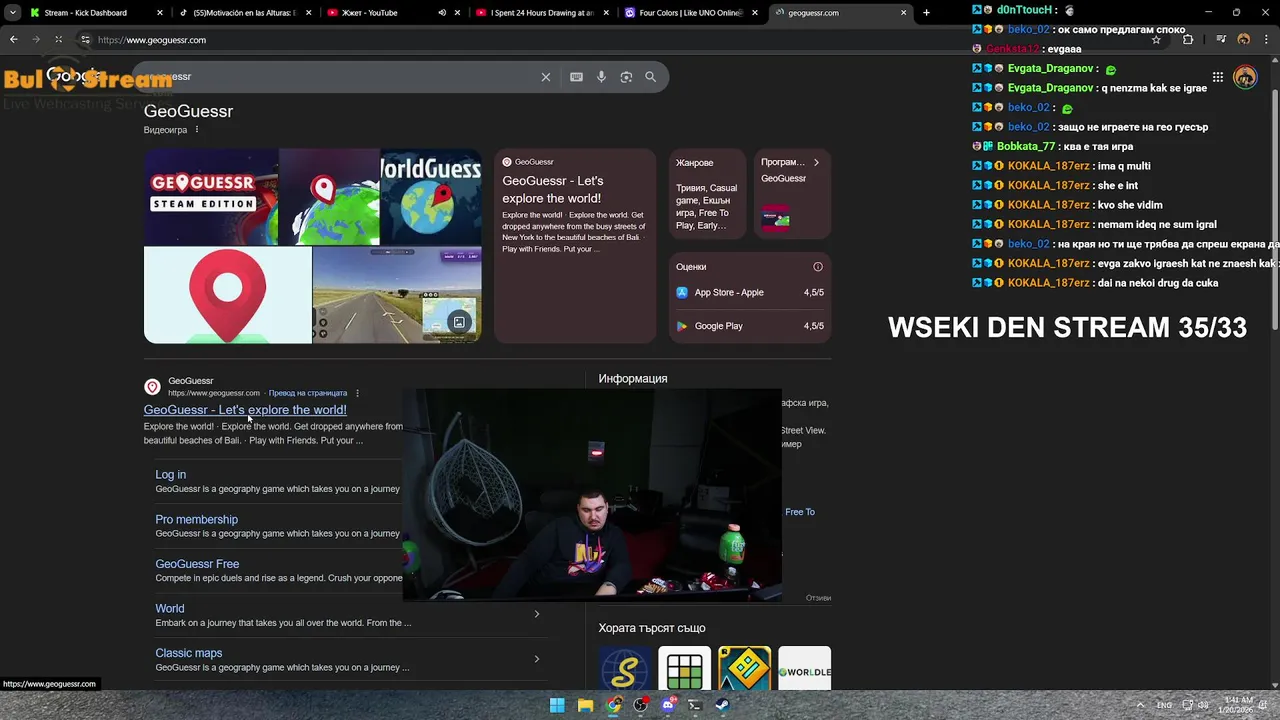The image size is (1280, 720).
Task: Expand the World sitelink arrow
Action: pos(536,614)
